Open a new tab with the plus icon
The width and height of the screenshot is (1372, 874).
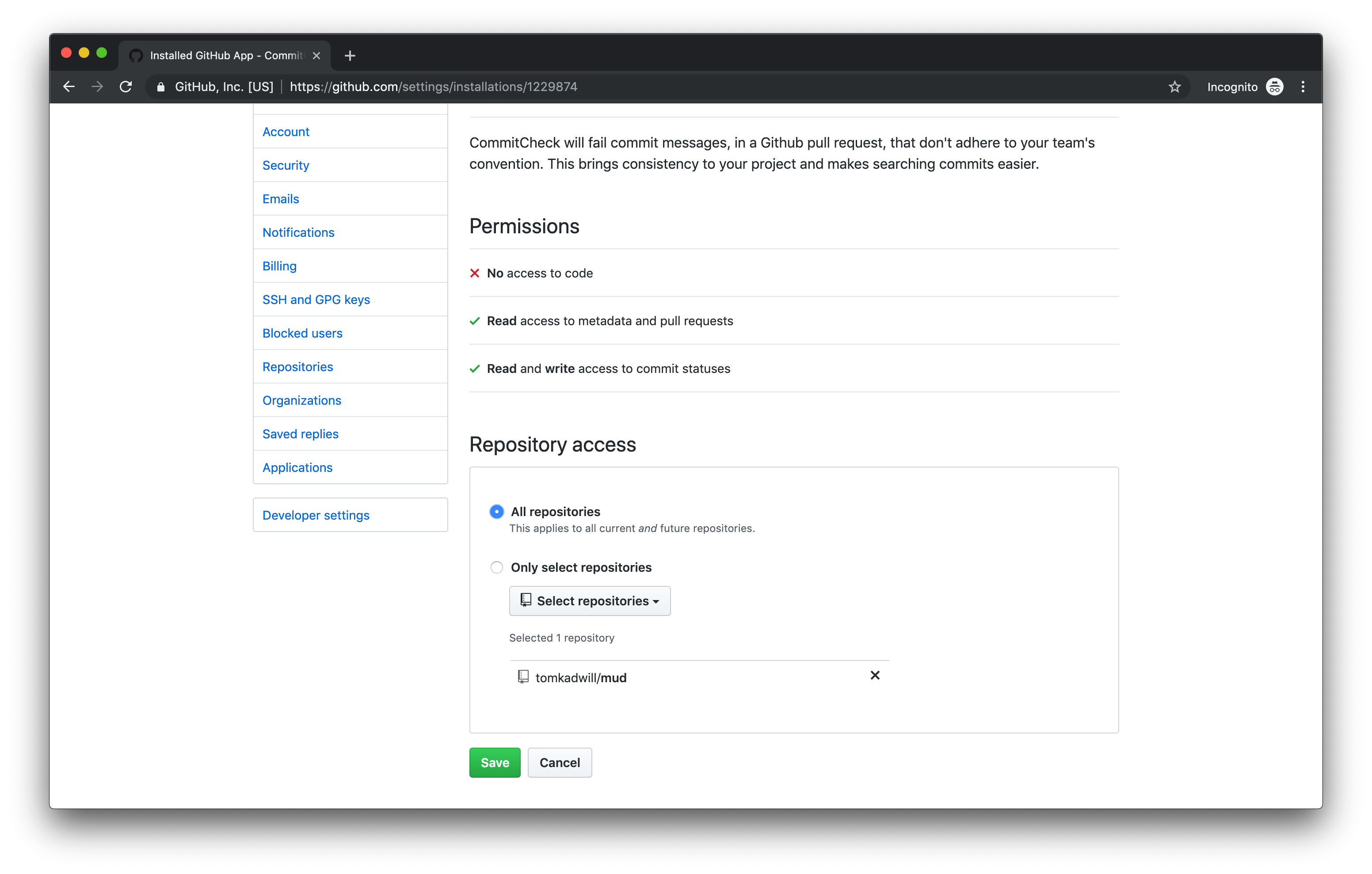coord(350,55)
